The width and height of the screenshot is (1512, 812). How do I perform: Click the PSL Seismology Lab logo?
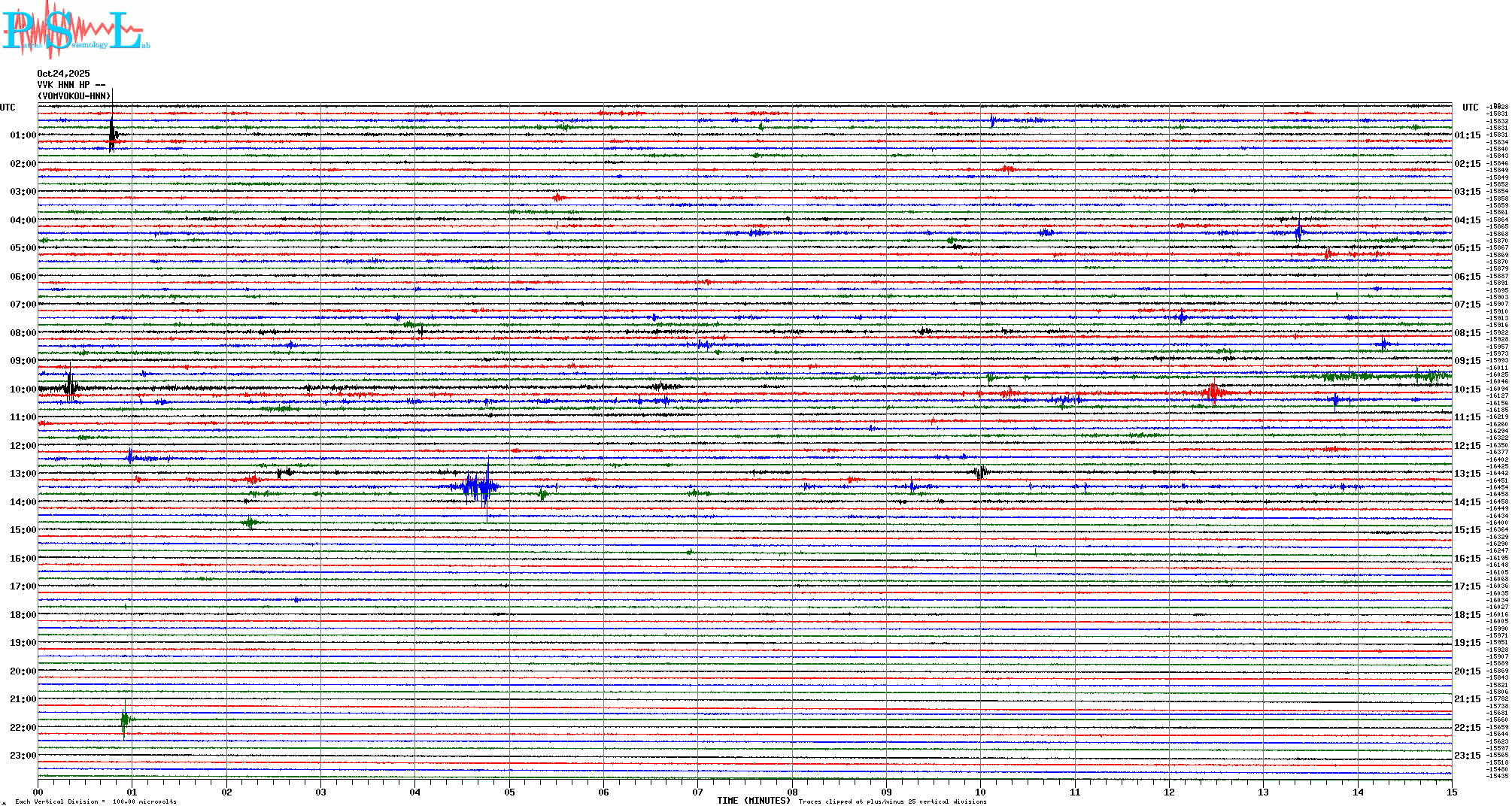(75, 30)
